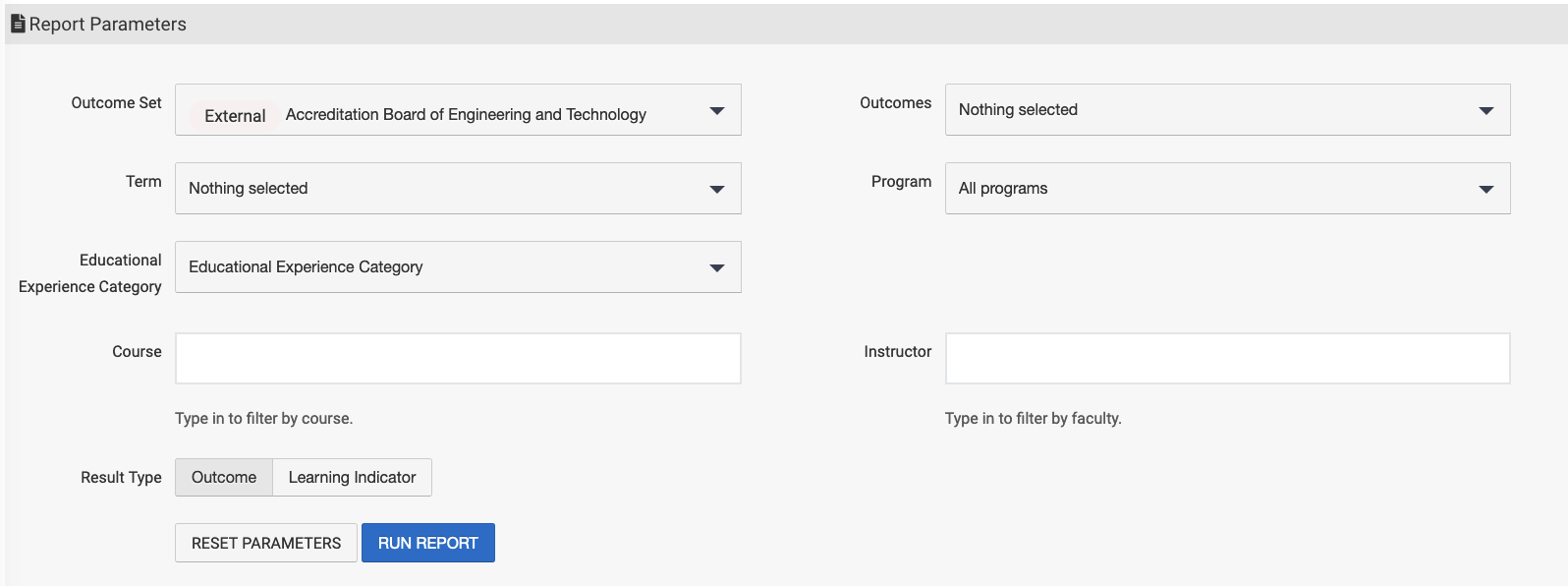Open the Term 'Nothing selected' dropdown
The image size is (1568, 586).
tap(444, 189)
